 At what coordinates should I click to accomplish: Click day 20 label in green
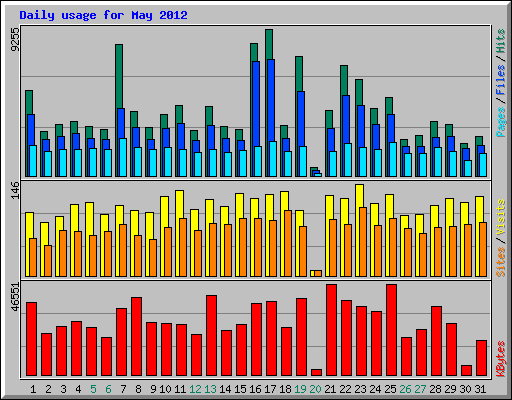click(315, 389)
